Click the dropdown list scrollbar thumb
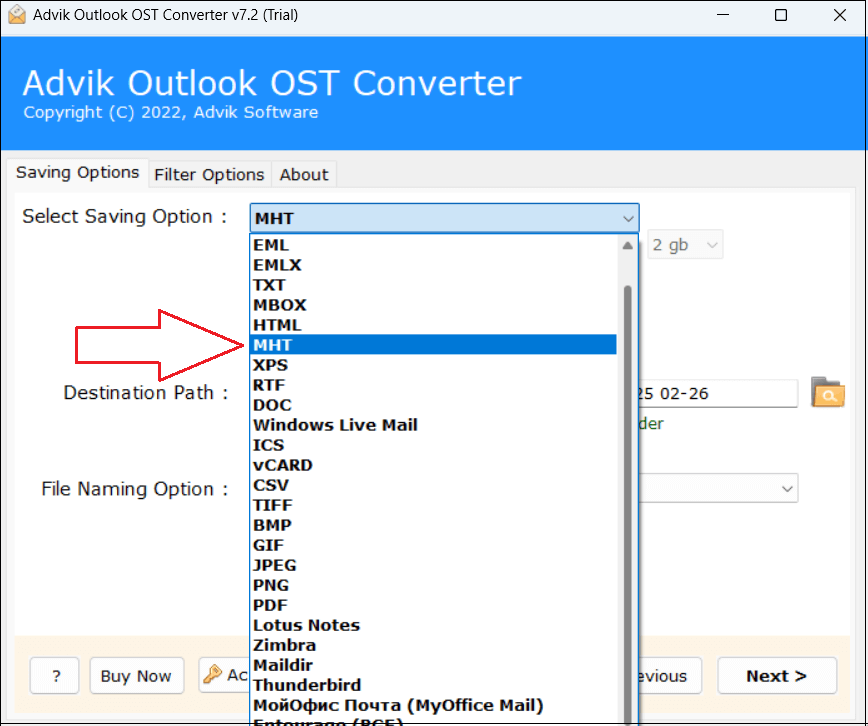The image size is (868, 726). (x=627, y=504)
